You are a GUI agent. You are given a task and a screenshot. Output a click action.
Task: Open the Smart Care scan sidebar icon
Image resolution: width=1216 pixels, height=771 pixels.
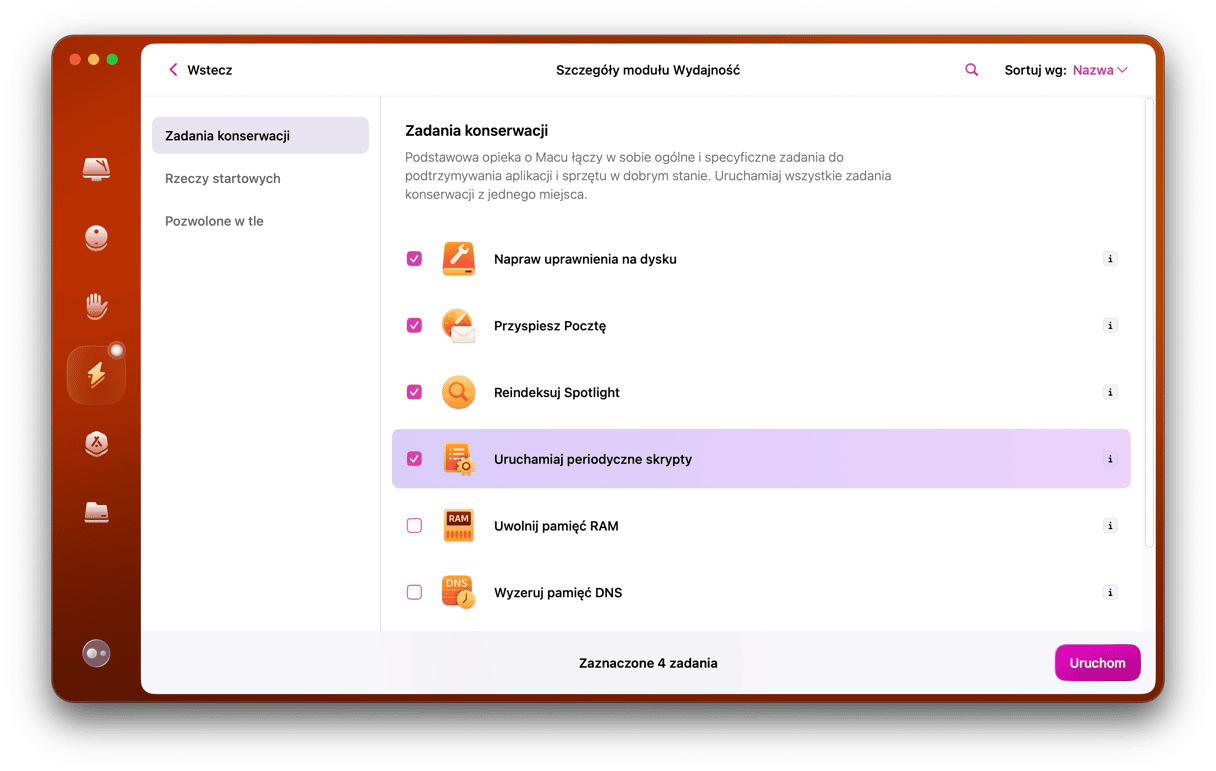pyautogui.click(x=96, y=169)
